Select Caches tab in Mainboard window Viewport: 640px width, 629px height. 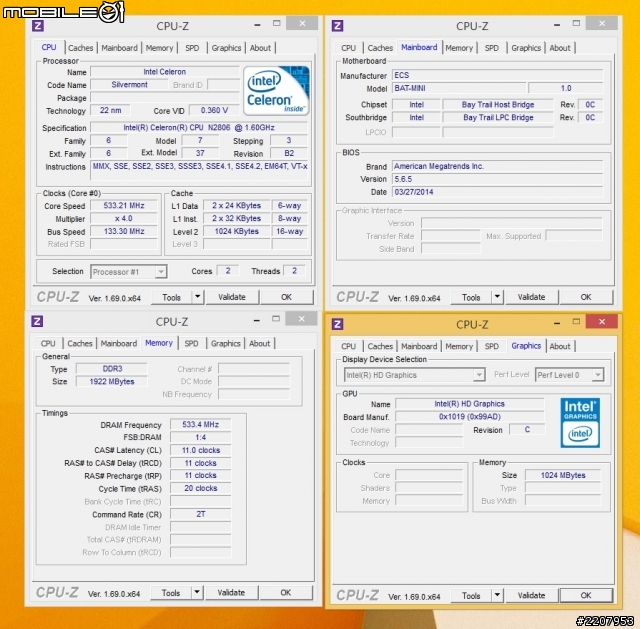(x=380, y=48)
